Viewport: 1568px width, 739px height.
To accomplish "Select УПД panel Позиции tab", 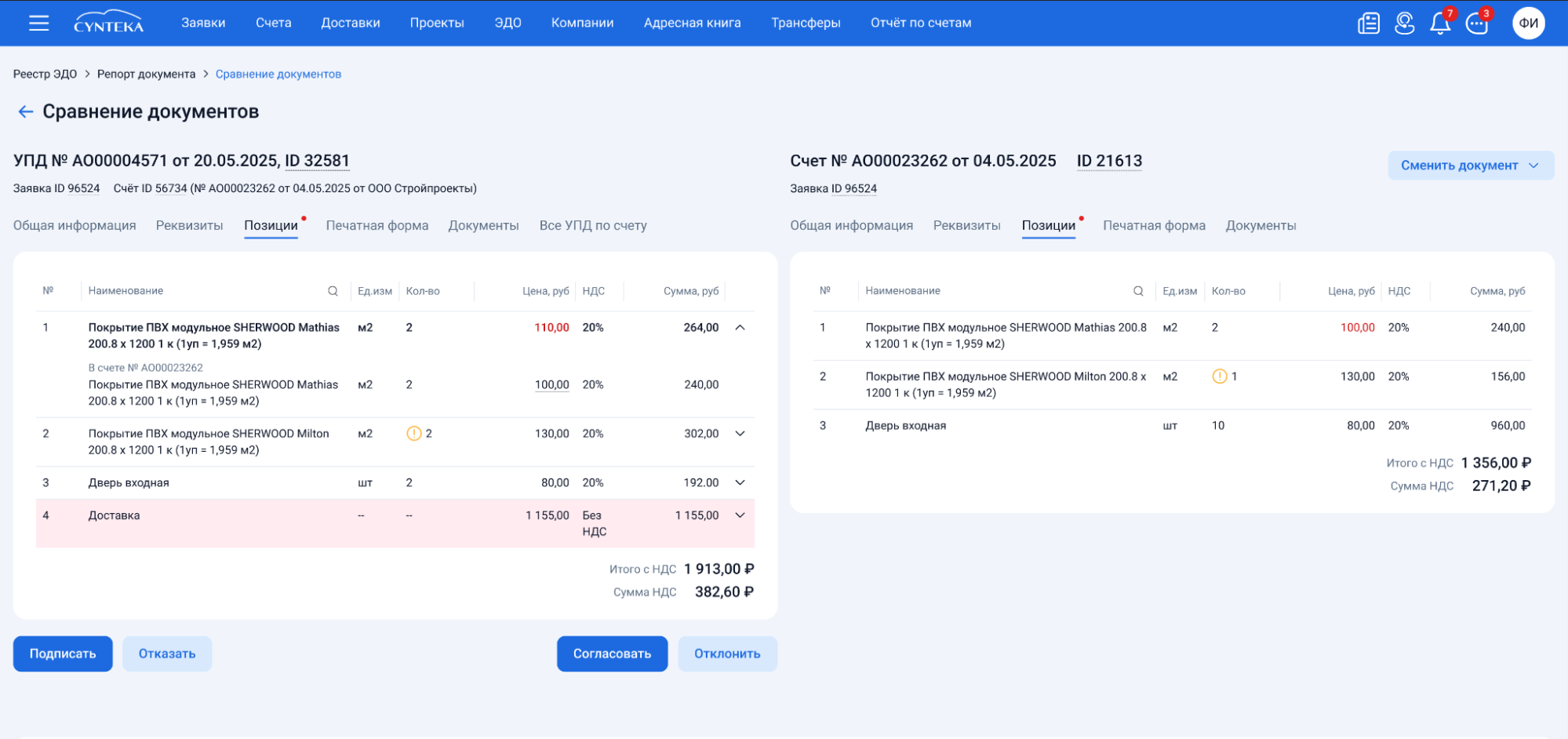I will (271, 225).
